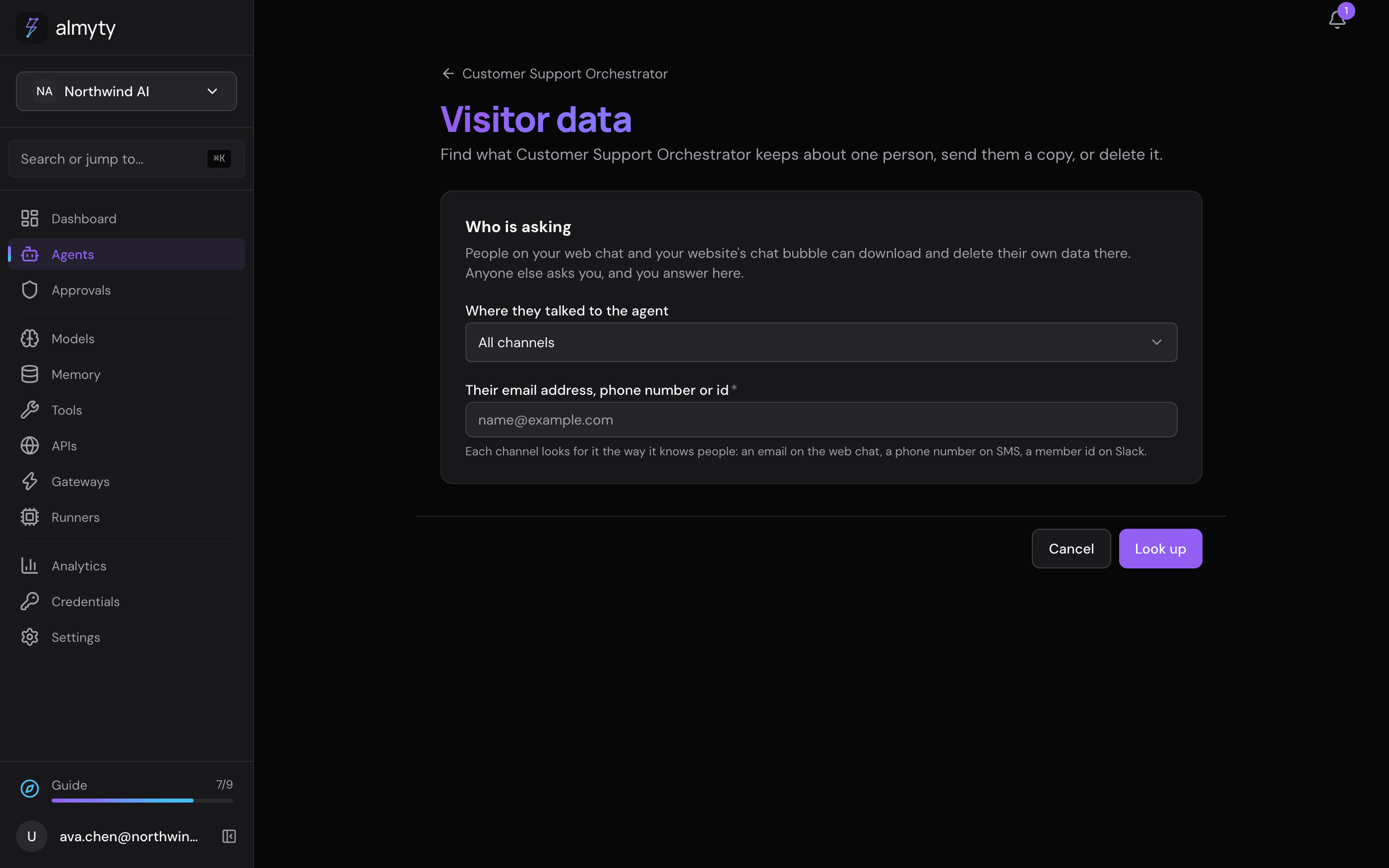Click the 7/9 guide progress count
Viewport: 1389px width, 868px height.
point(224,784)
